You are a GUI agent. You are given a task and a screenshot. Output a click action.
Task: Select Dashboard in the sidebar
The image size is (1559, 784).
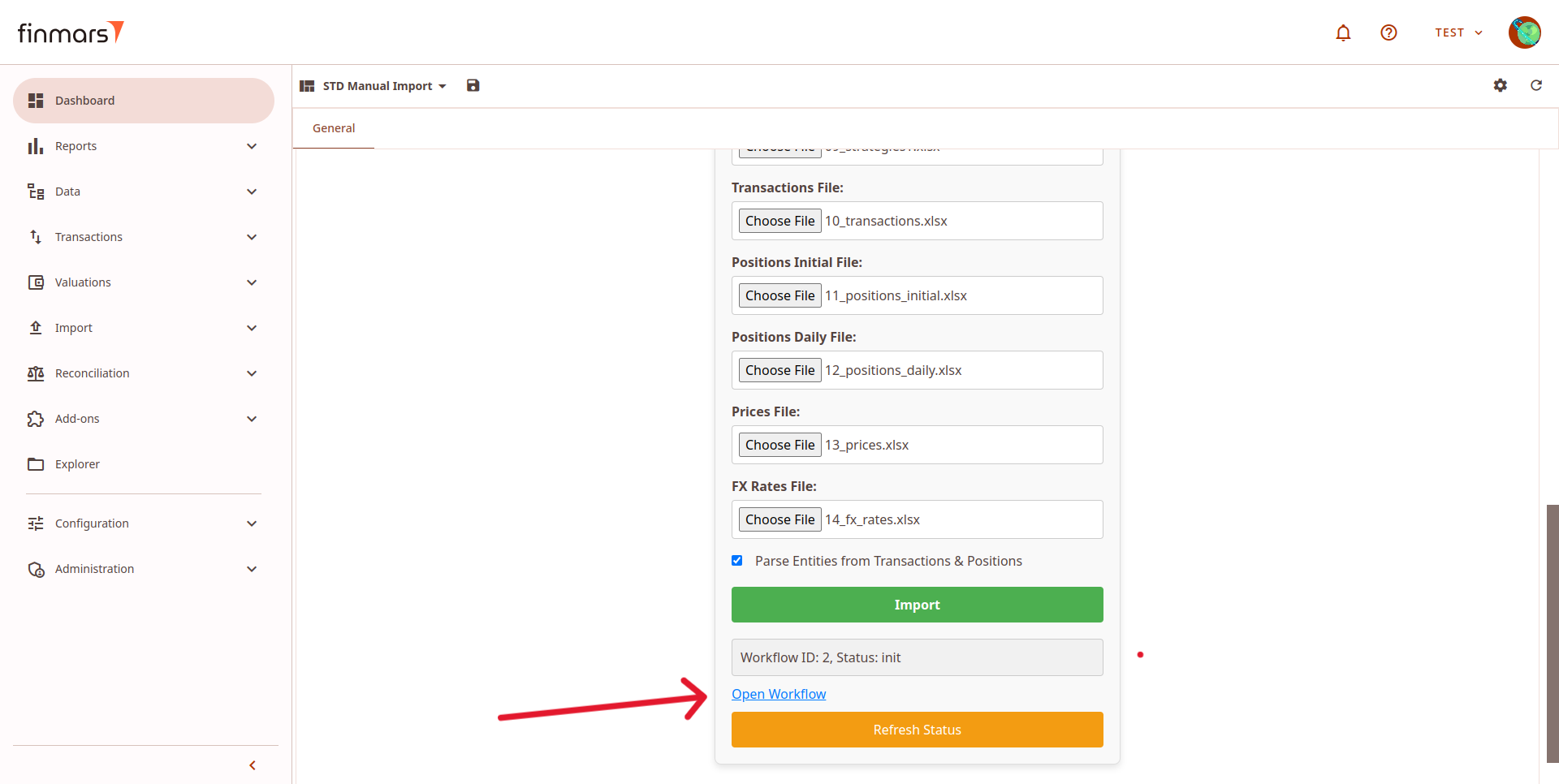tap(144, 101)
